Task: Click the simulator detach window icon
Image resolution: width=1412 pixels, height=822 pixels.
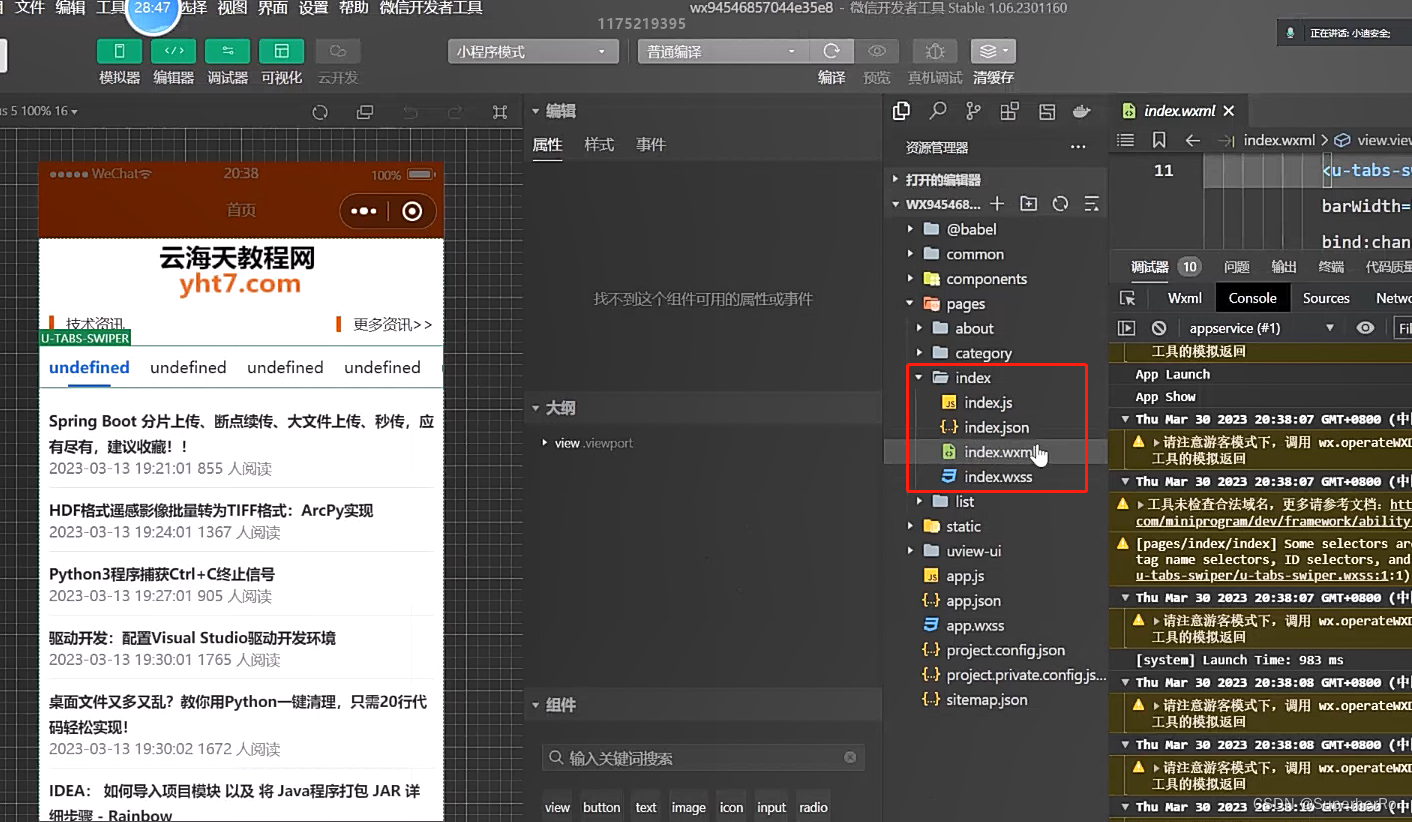Action: [365, 112]
